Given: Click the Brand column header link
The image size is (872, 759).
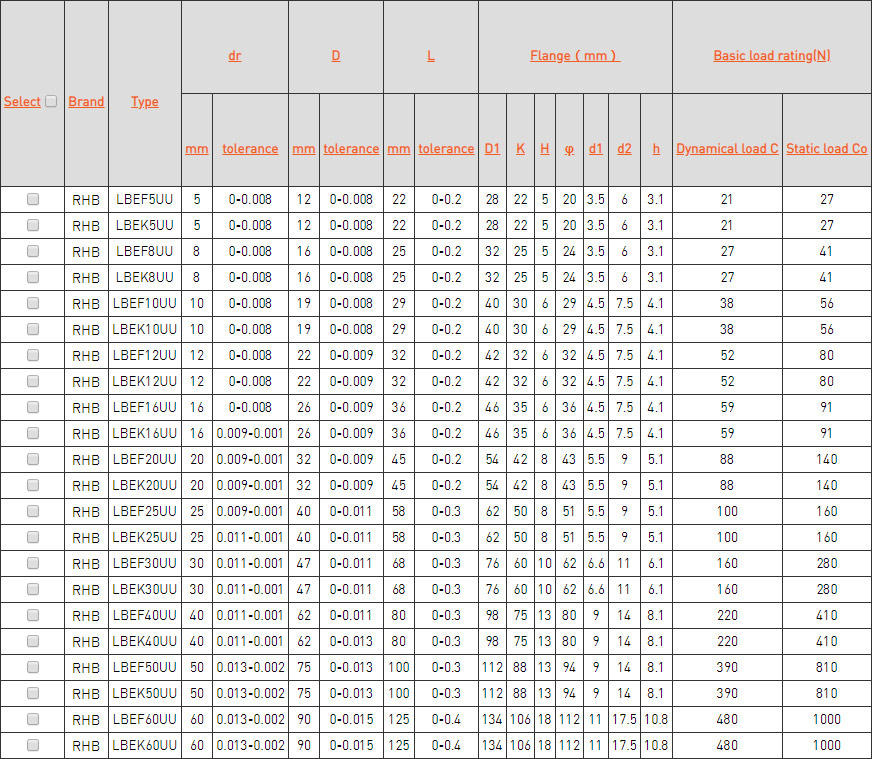Looking at the screenshot, I should coord(86,102).
